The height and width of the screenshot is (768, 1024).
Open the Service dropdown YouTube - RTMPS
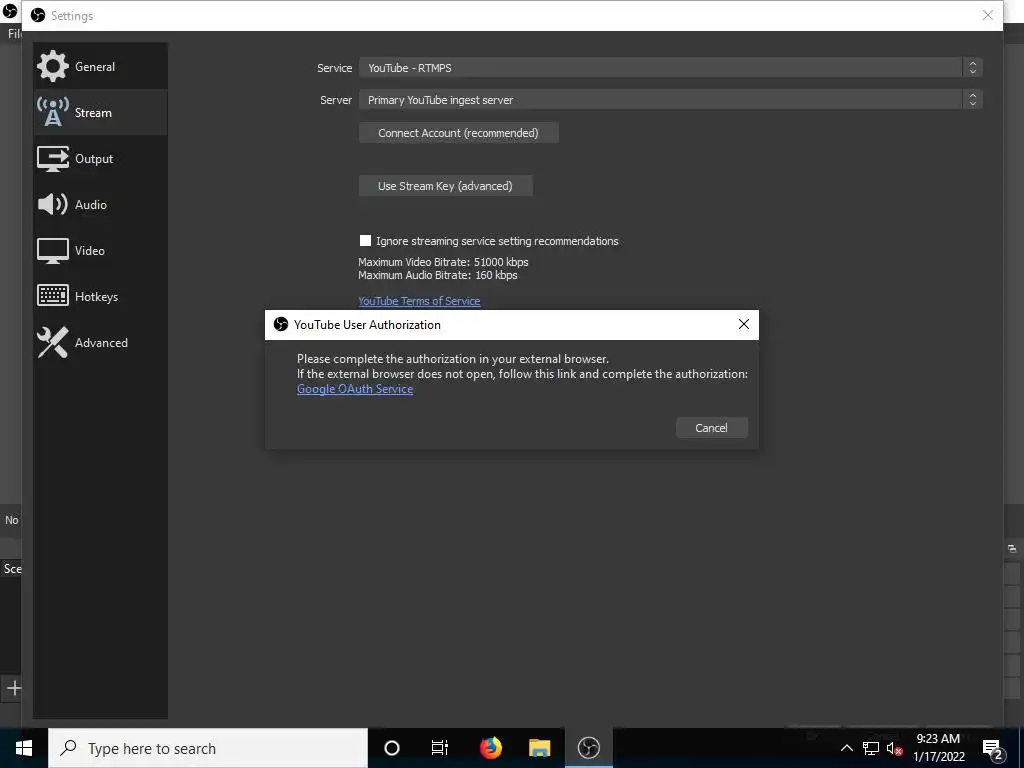670,68
